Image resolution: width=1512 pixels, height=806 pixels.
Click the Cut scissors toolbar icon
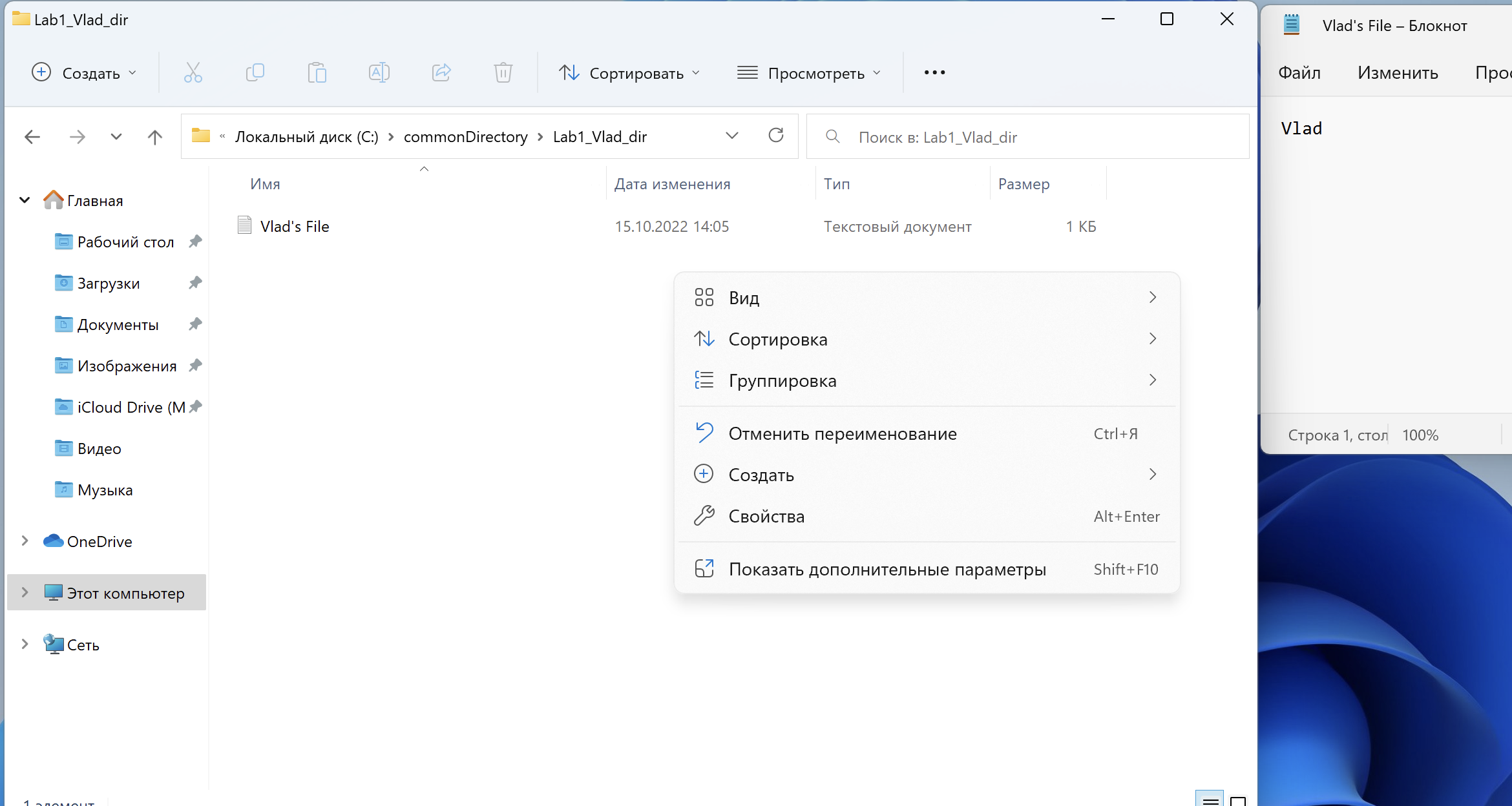click(x=193, y=72)
